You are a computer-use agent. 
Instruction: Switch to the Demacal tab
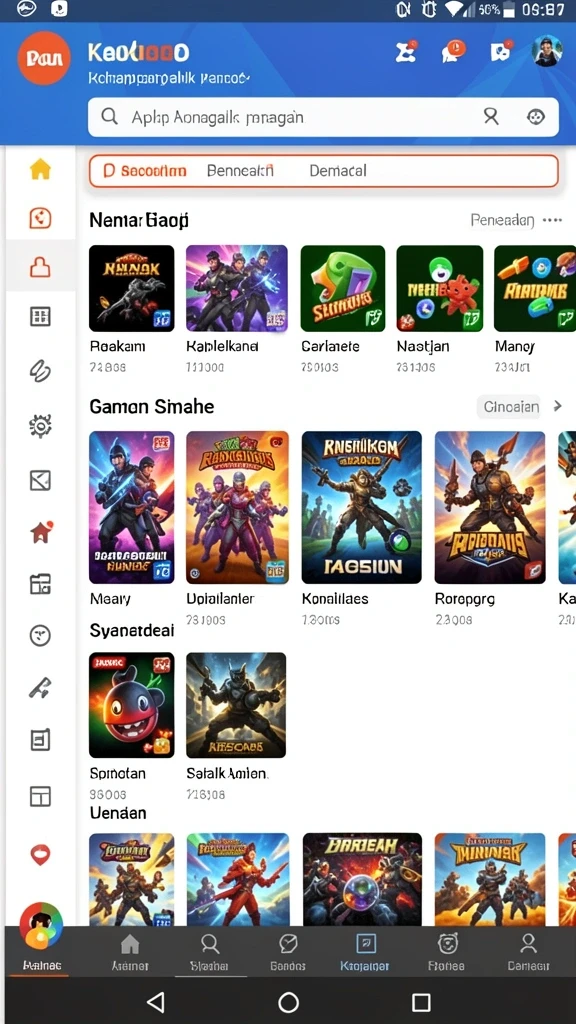coord(338,170)
